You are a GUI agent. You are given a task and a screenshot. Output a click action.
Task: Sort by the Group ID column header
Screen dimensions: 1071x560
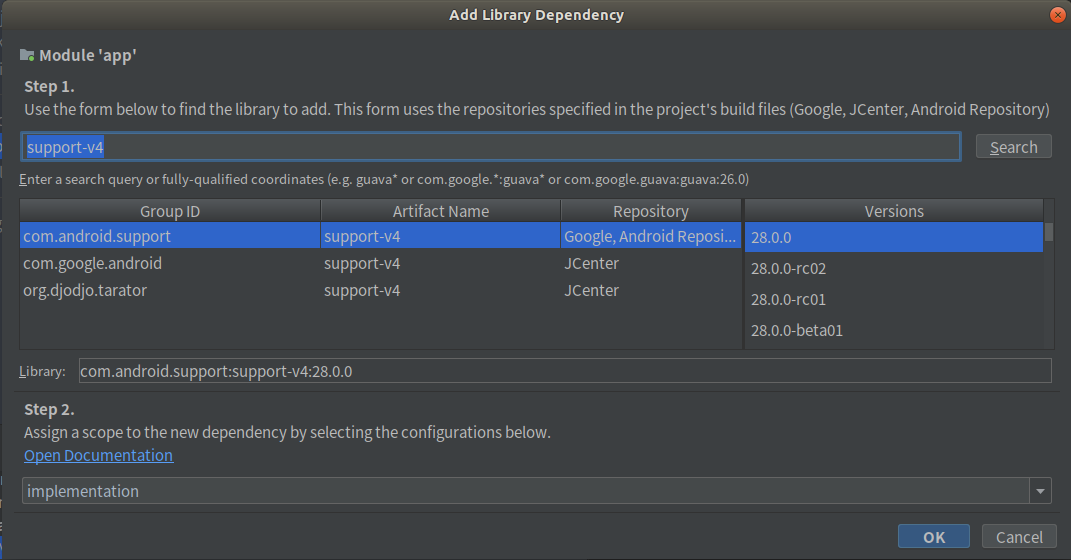click(x=170, y=211)
